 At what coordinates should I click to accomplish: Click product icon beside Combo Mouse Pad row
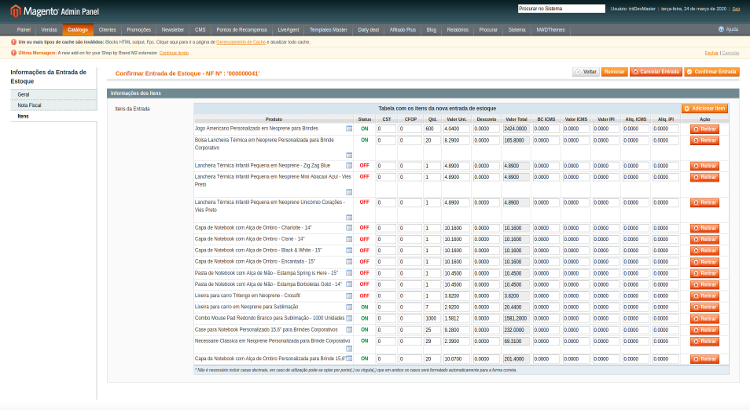(x=349, y=319)
